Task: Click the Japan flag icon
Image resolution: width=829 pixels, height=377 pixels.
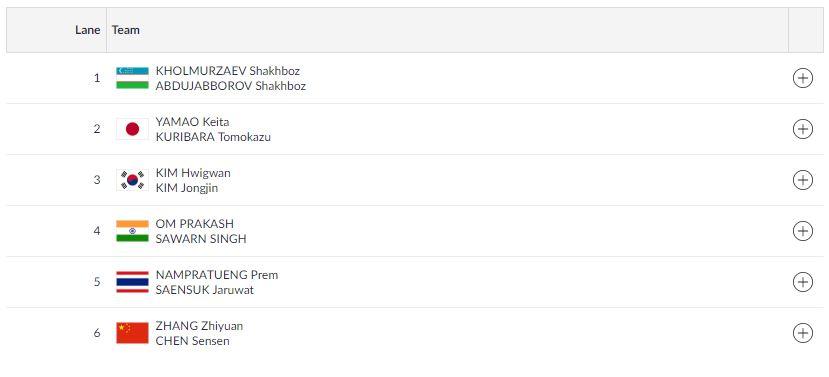Action: [132, 129]
